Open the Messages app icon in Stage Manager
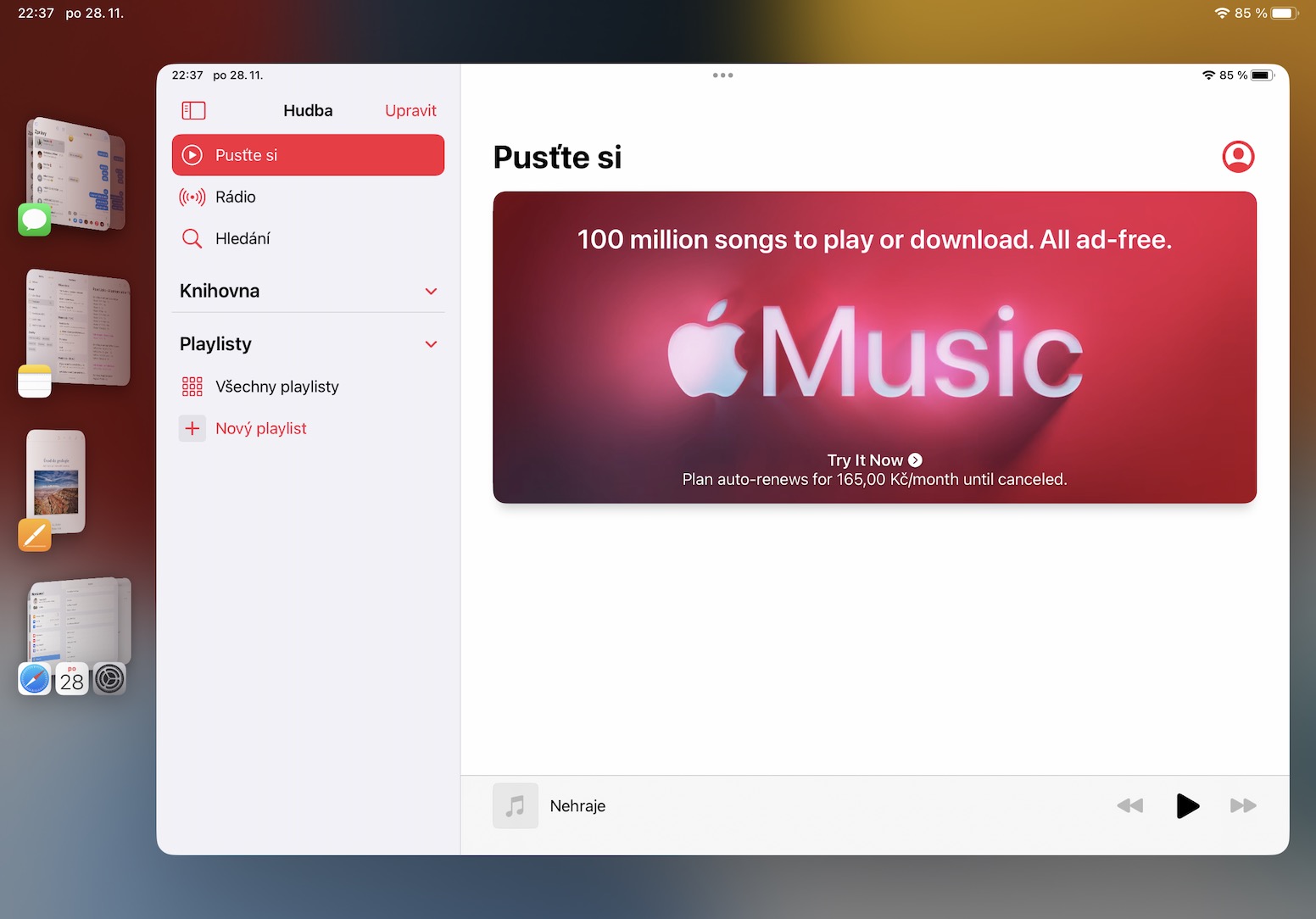 [x=35, y=220]
